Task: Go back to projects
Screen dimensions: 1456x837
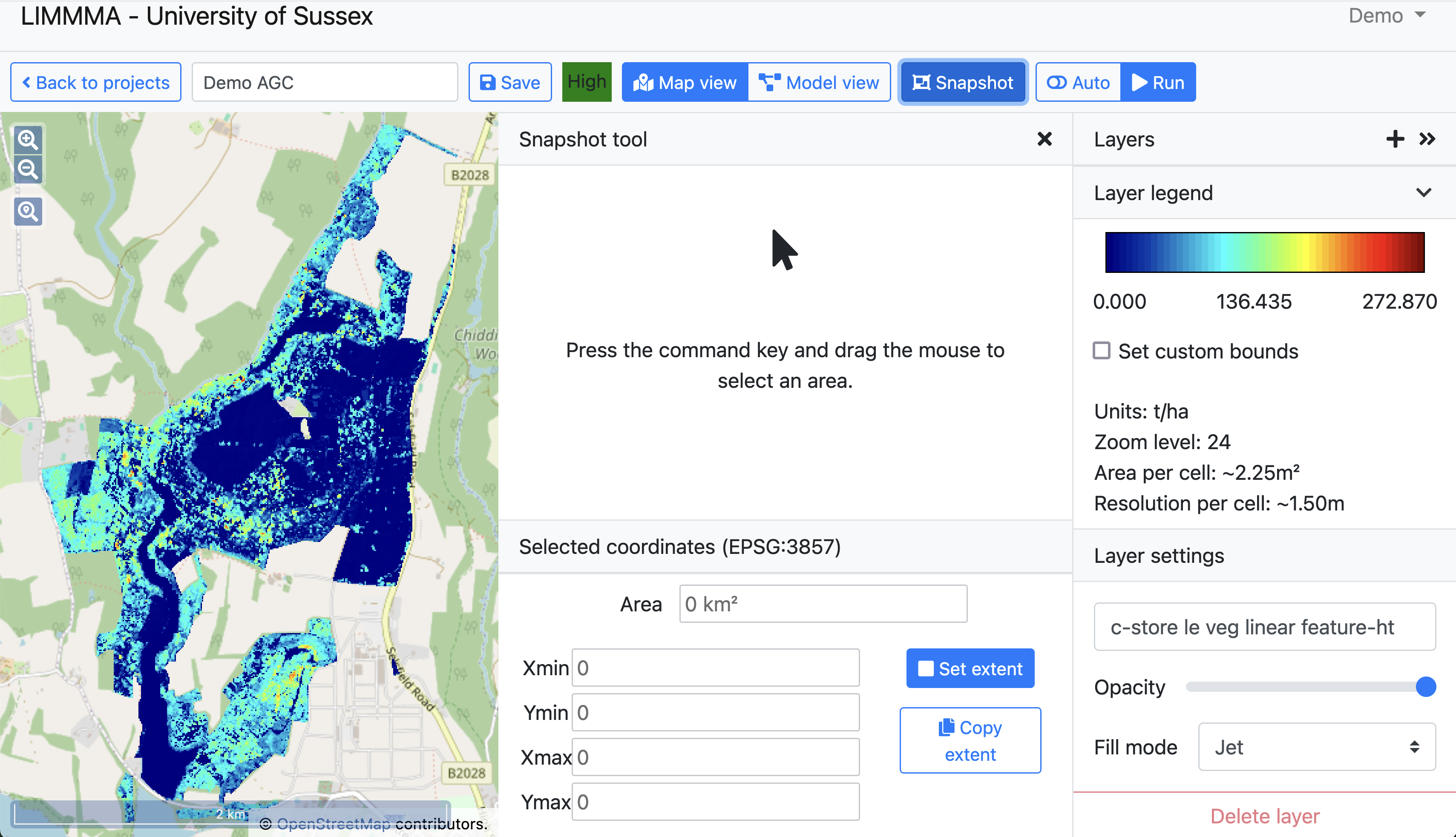Action: click(96, 82)
